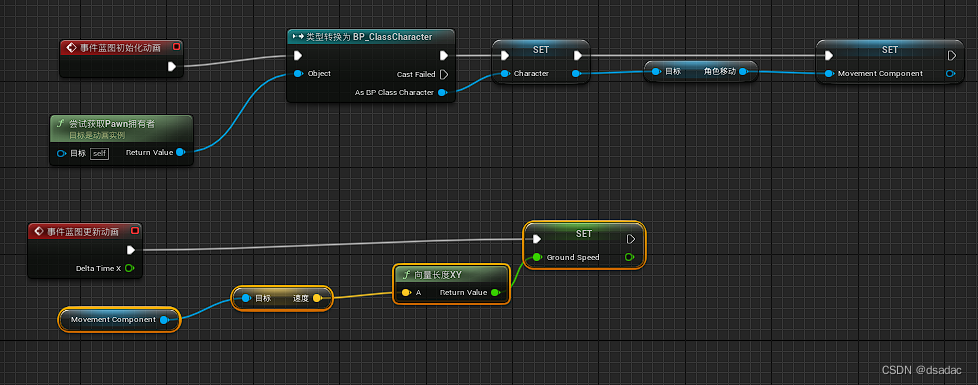Click exec input pin of SET Movement Component
Viewport: 978px width, 385px height.
pos(828,56)
